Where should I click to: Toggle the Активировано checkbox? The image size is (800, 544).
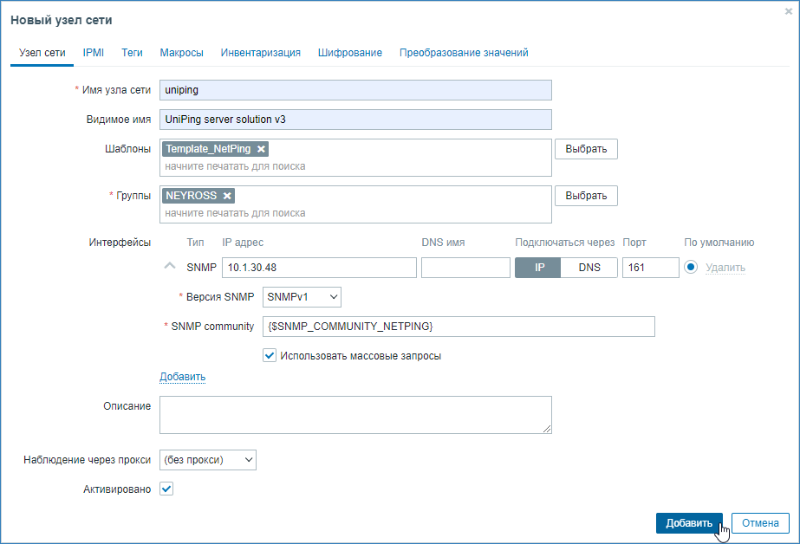click(166, 489)
